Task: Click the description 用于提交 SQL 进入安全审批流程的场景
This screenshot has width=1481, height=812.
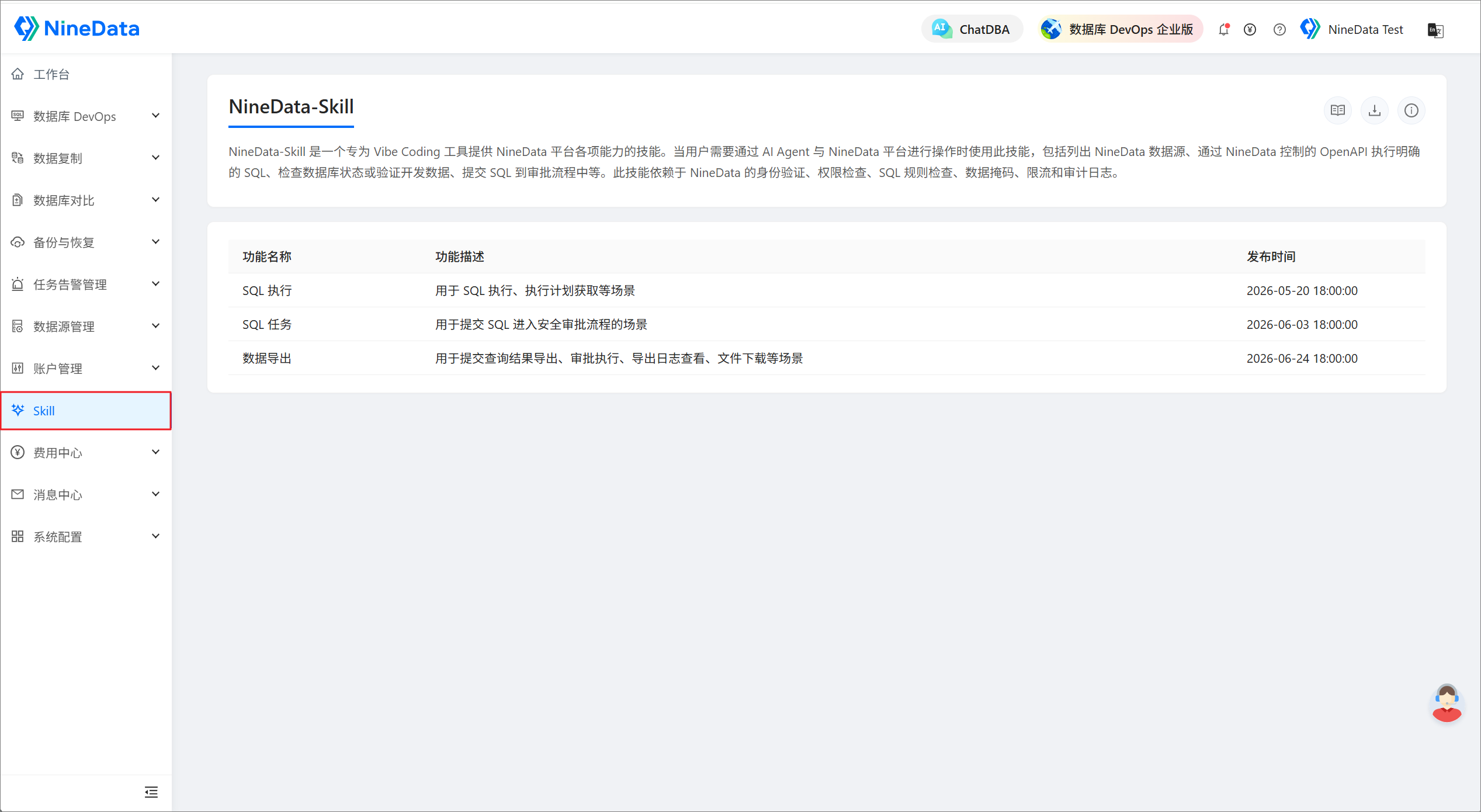Action: coord(542,324)
